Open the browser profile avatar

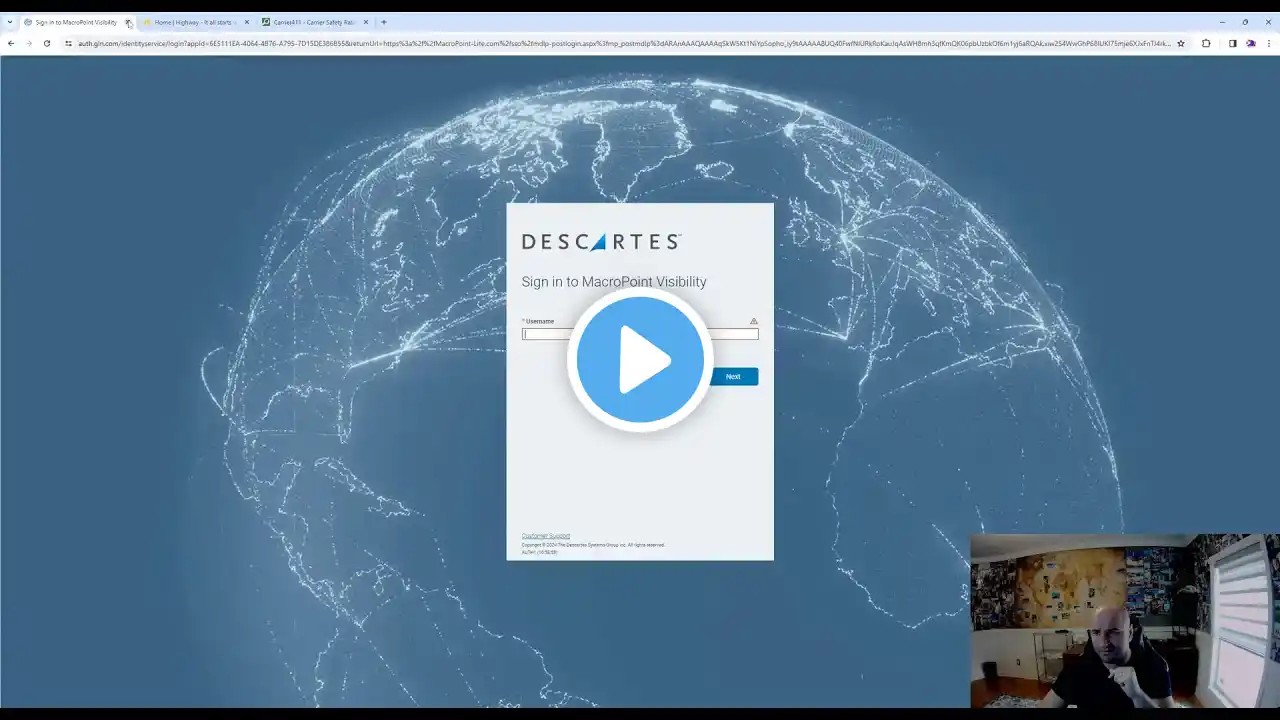tap(1250, 44)
